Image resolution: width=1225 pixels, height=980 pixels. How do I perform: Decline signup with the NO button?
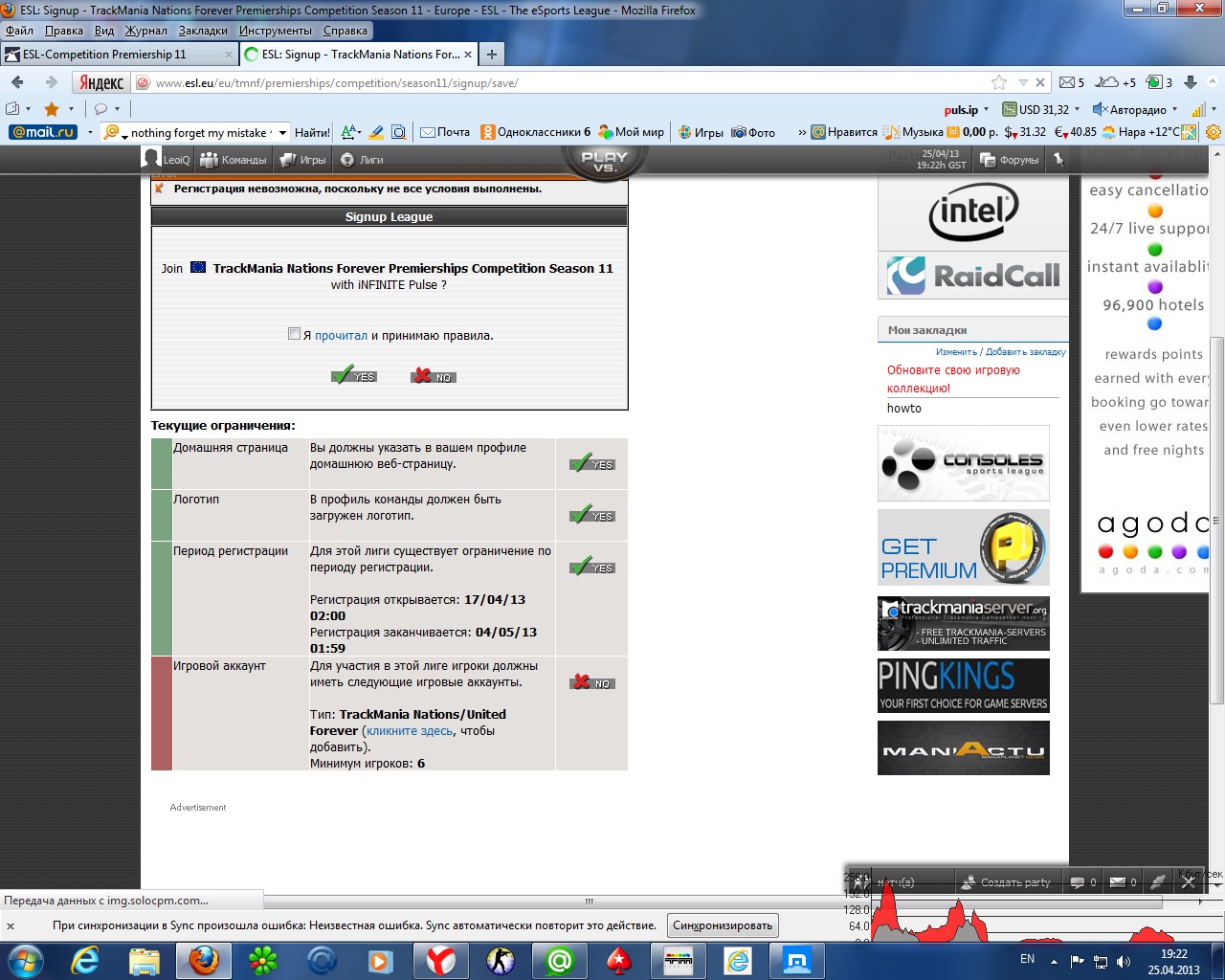click(433, 375)
